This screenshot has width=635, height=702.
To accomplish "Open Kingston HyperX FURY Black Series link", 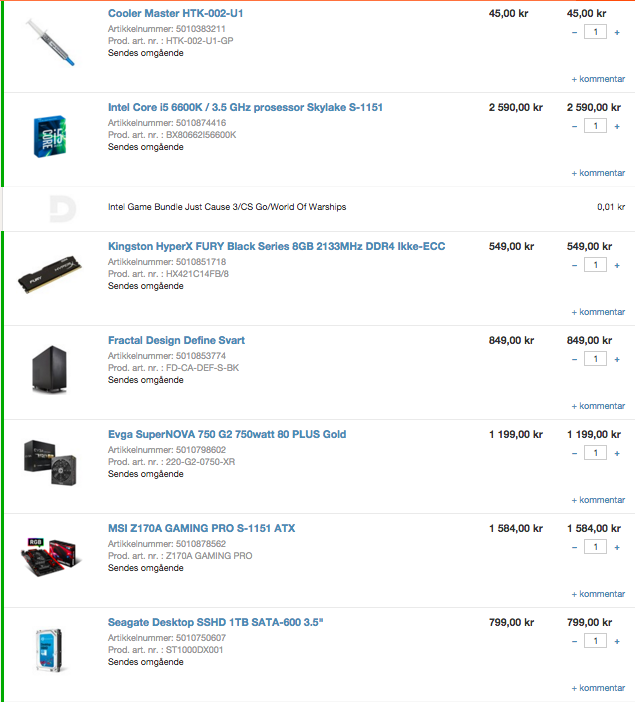I will [x=276, y=246].
